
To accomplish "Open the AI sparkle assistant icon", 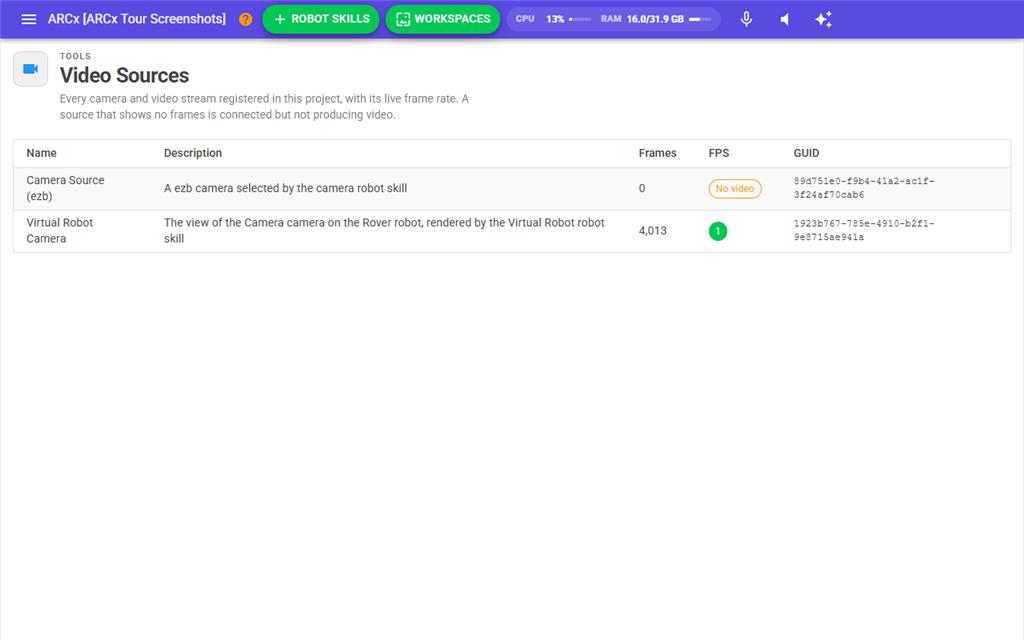I will (824, 19).
